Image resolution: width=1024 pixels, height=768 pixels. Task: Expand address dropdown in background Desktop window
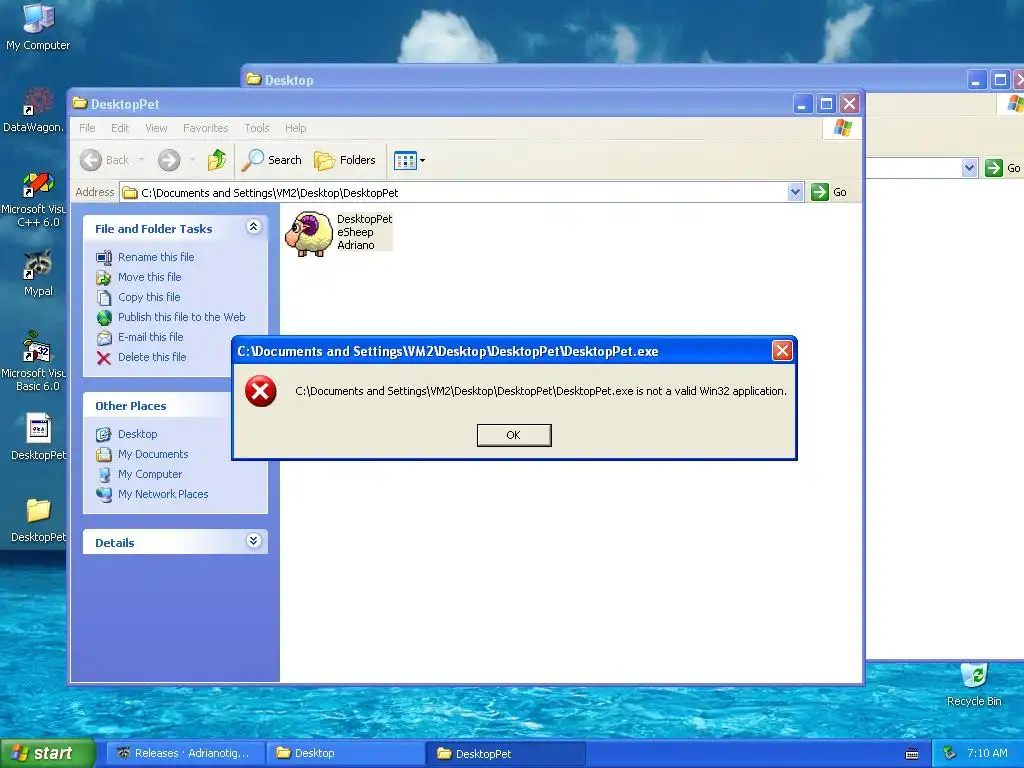coord(969,168)
